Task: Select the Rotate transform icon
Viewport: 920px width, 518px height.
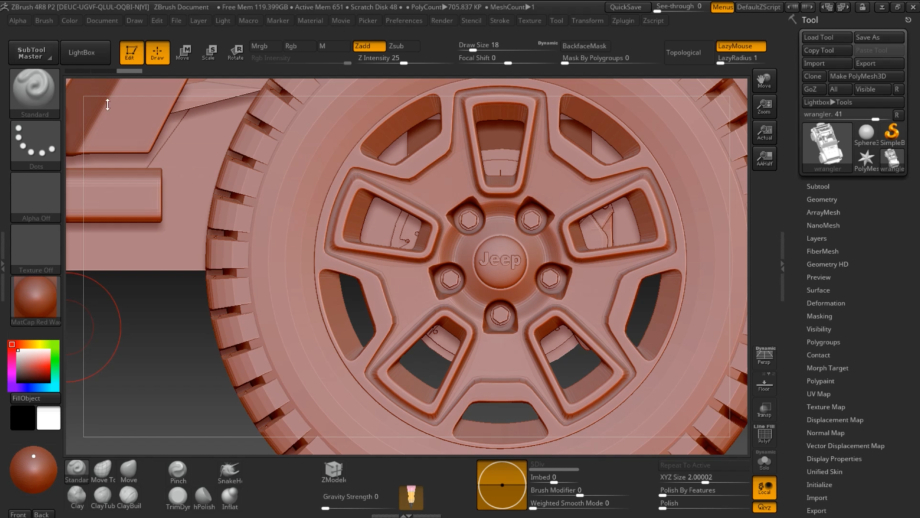Action: click(235, 52)
